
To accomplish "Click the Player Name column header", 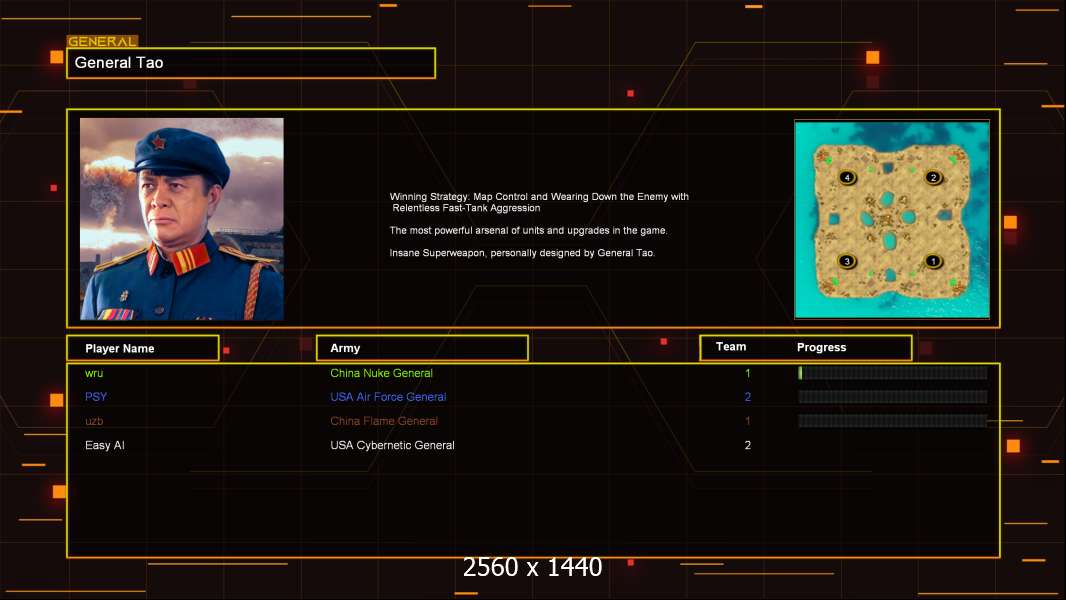I will [143, 348].
